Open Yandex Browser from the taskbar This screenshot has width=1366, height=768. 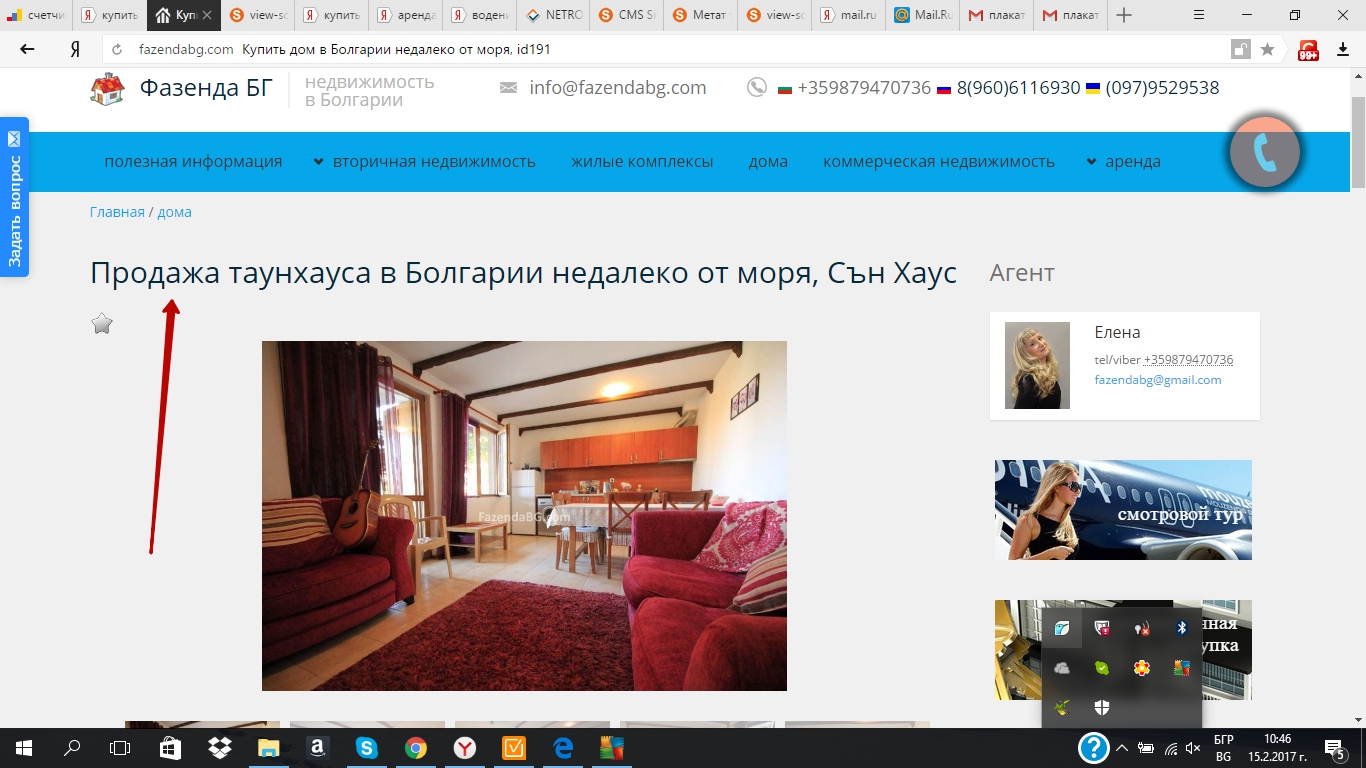point(465,747)
